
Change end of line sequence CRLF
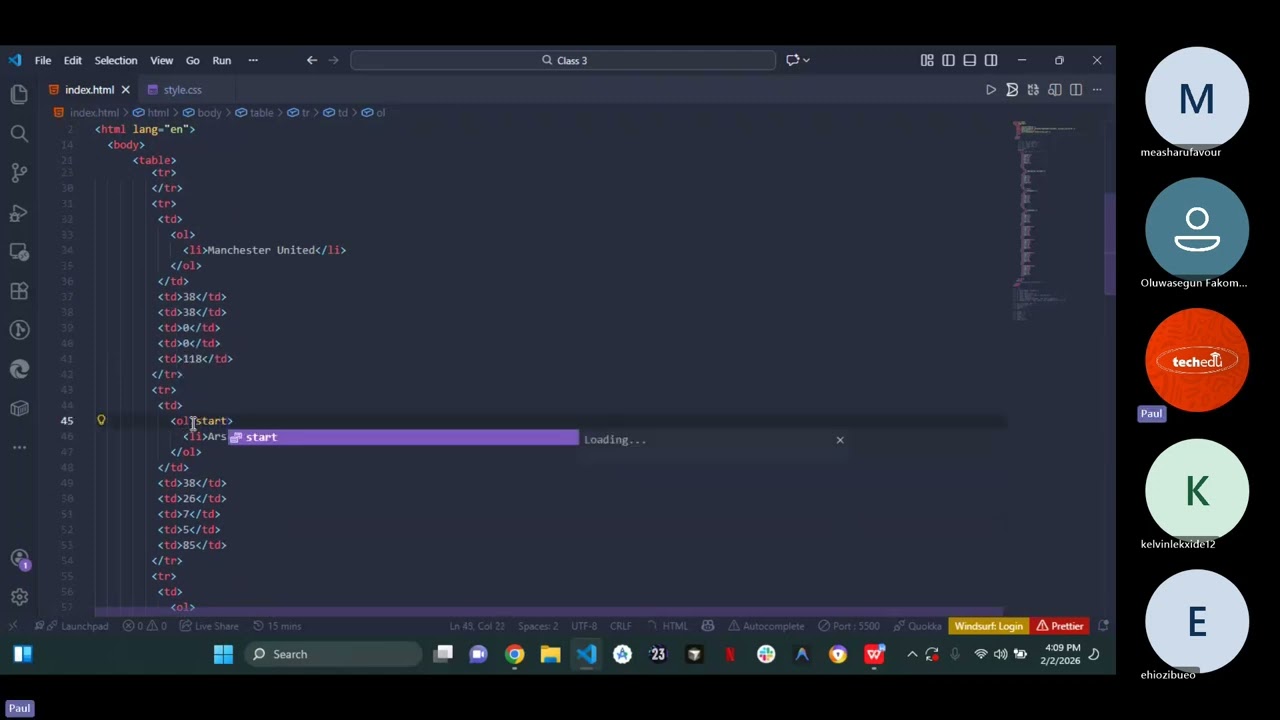click(x=620, y=626)
